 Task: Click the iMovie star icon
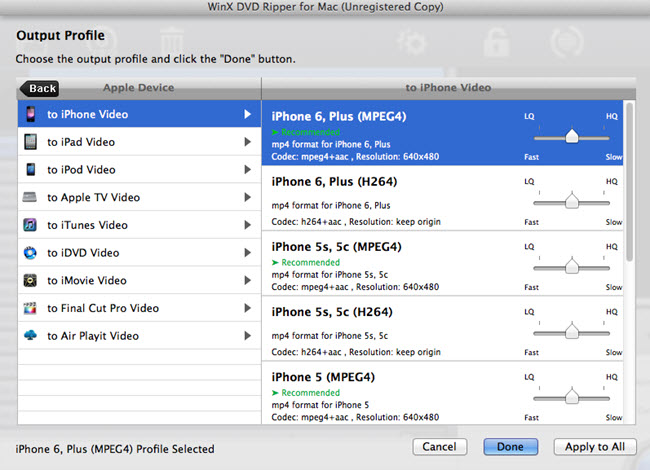[x=30, y=280]
